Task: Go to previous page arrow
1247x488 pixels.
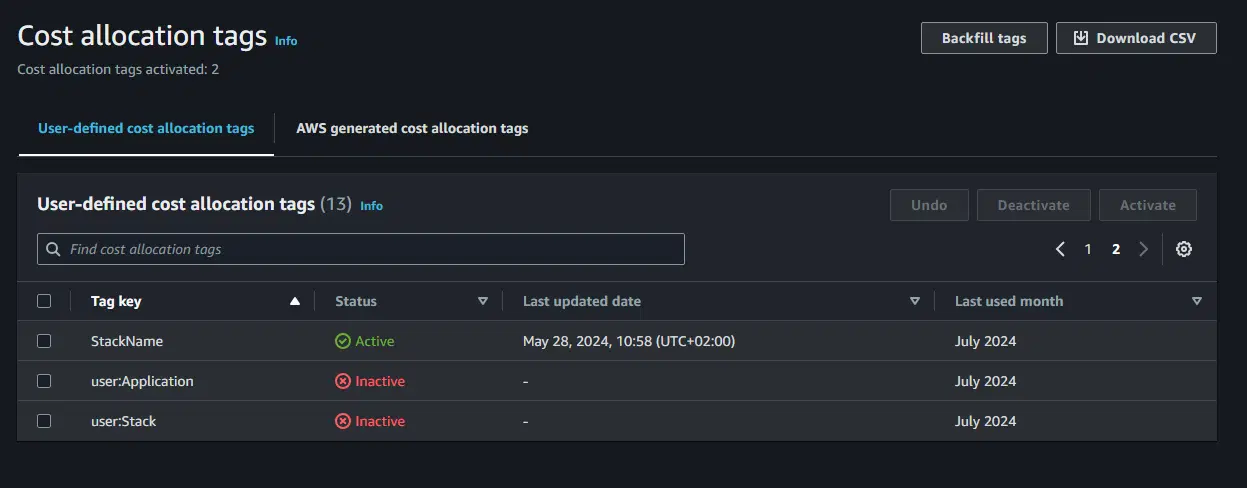Action: [1060, 249]
